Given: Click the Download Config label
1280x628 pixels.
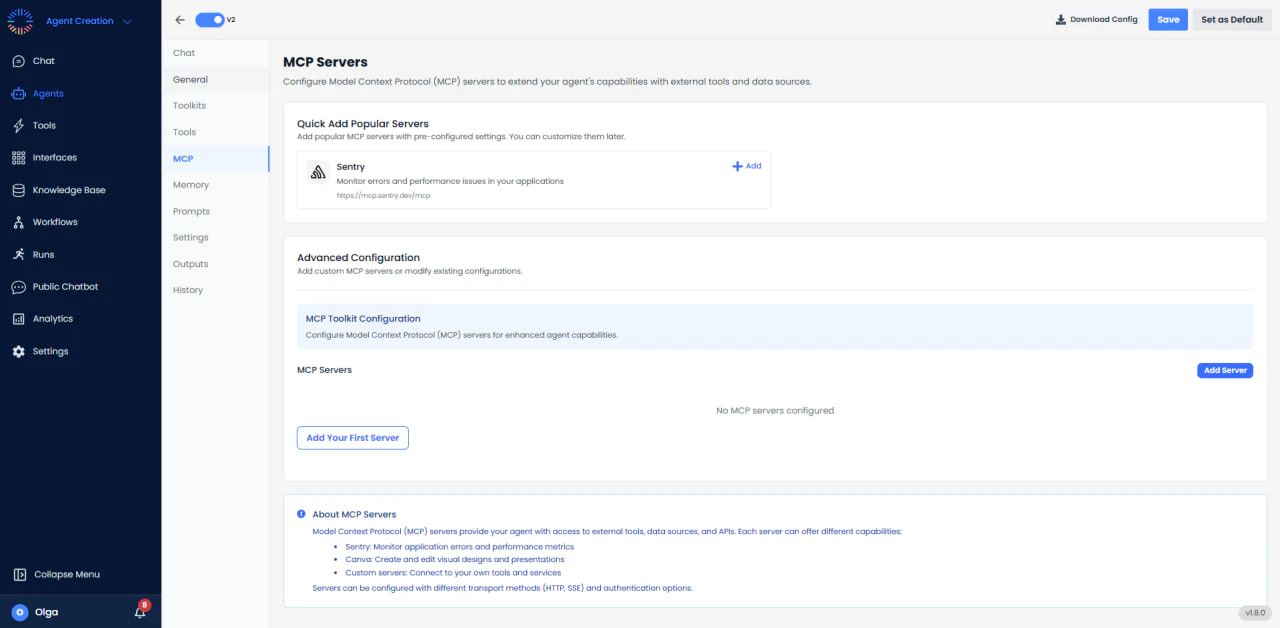Looking at the screenshot, I should coord(1104,20).
